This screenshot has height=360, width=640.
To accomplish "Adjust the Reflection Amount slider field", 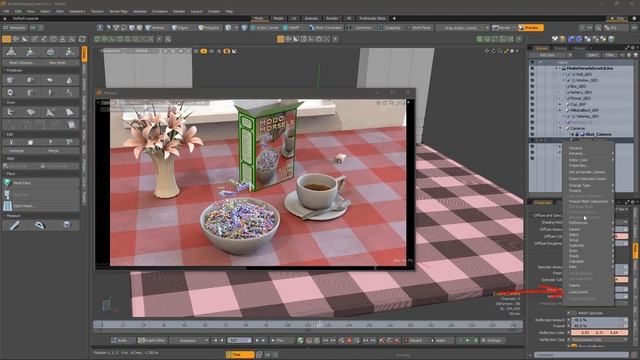I will [x=599, y=320].
